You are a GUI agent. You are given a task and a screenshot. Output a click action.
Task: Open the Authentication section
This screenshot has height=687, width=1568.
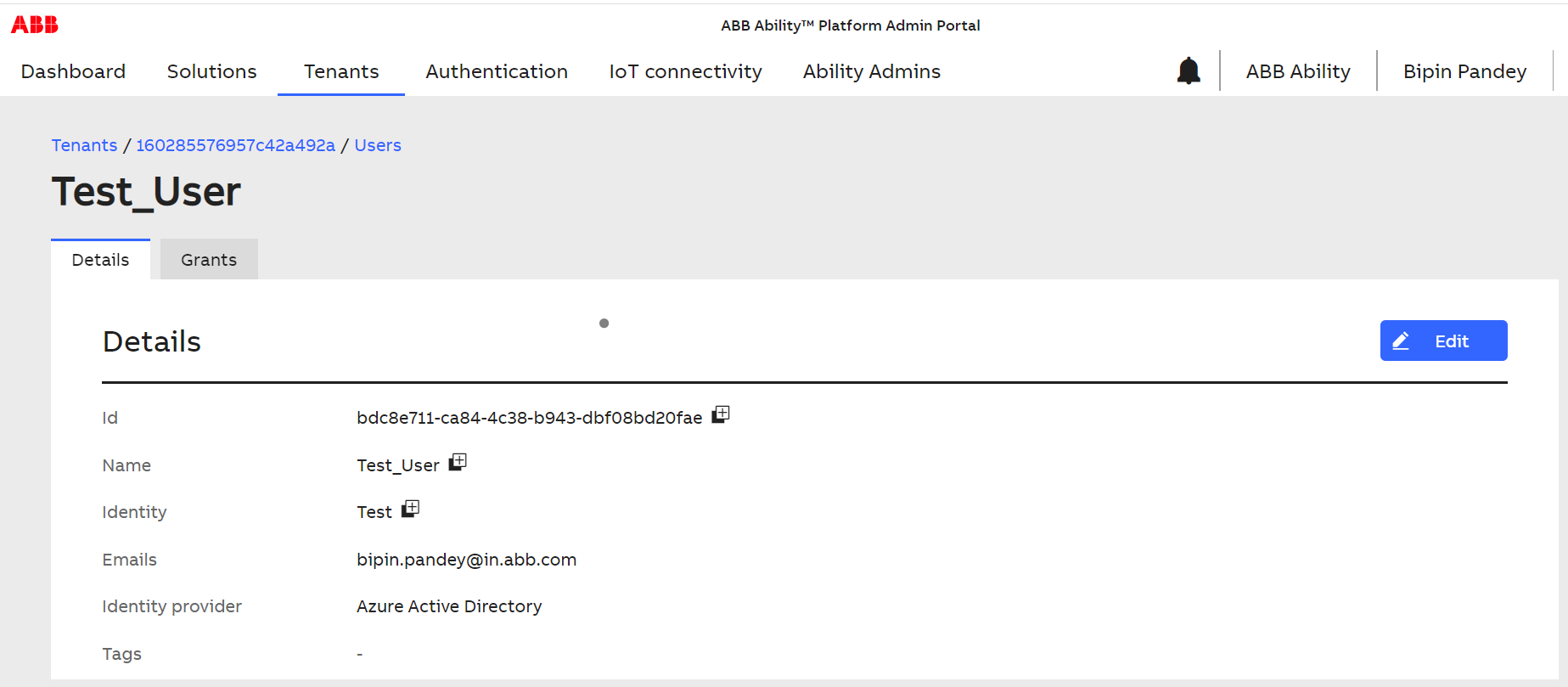(x=497, y=71)
